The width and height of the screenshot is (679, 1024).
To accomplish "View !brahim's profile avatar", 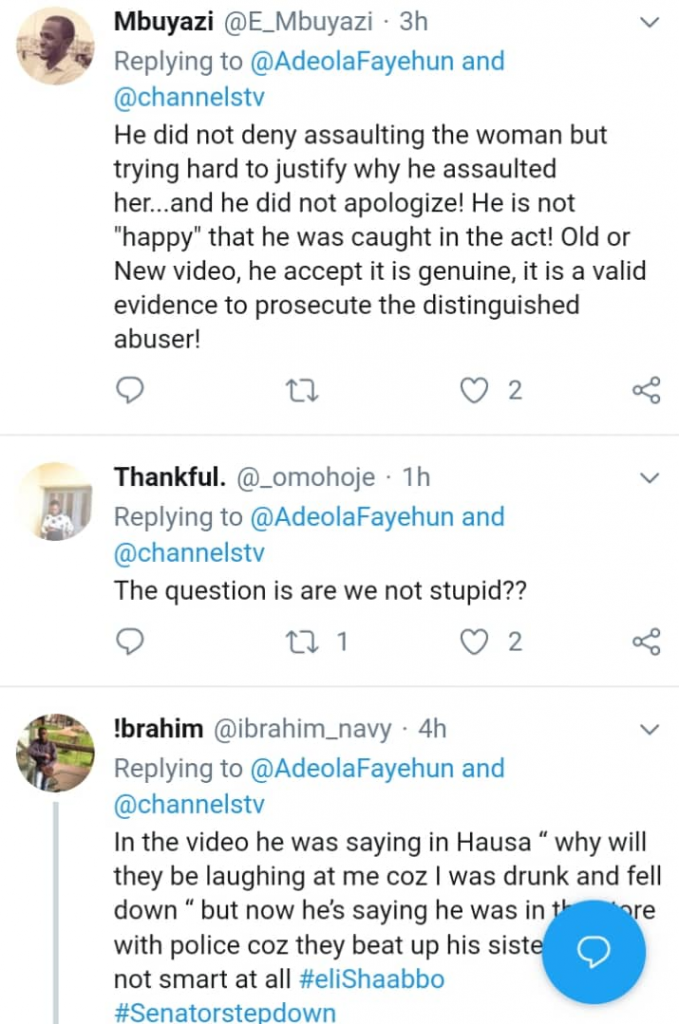I will pos(55,753).
